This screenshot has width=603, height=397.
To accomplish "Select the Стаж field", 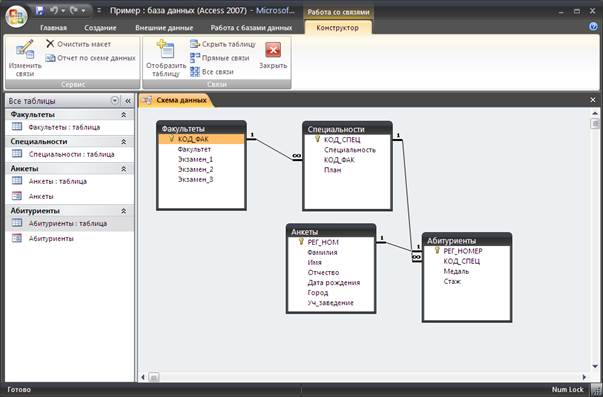I will (467, 281).
